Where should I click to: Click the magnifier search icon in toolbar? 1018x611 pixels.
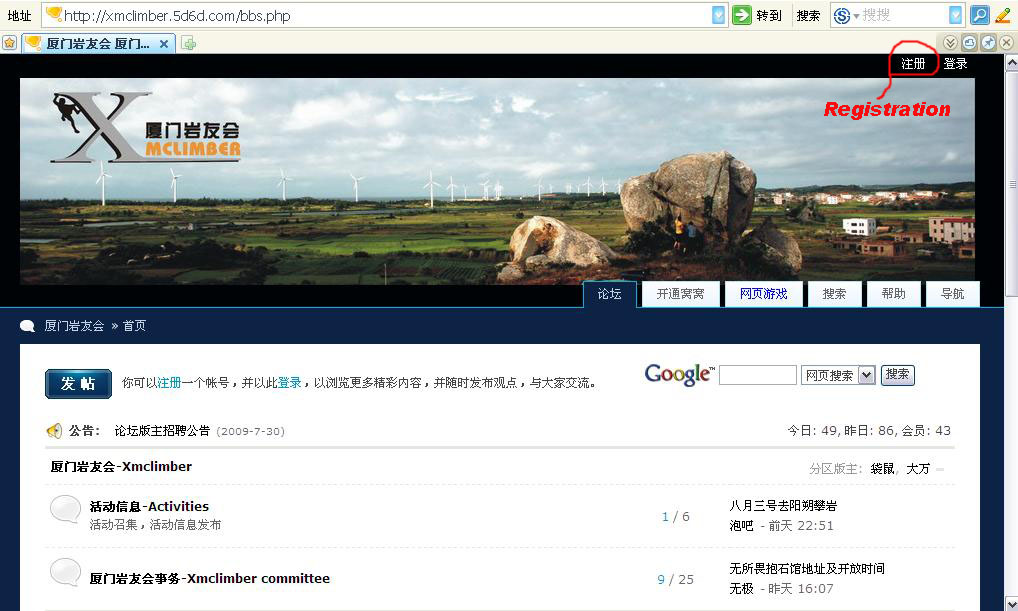click(980, 15)
